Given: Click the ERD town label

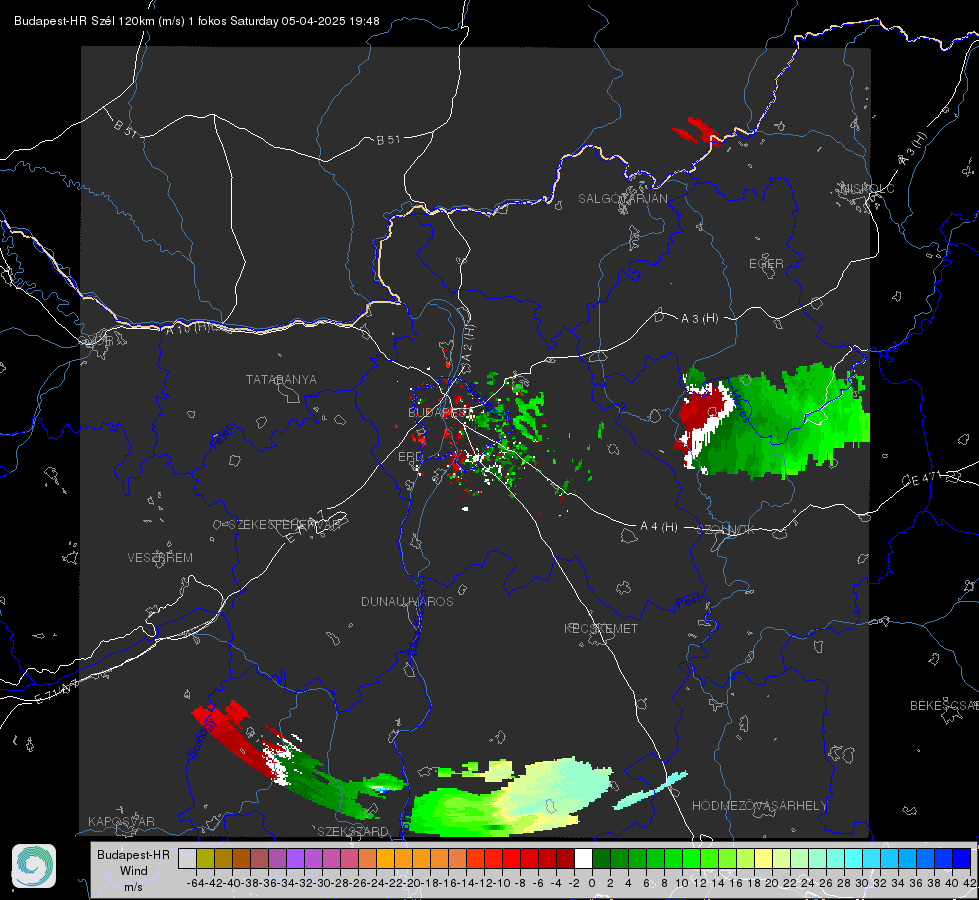Looking at the screenshot, I should (410, 457).
